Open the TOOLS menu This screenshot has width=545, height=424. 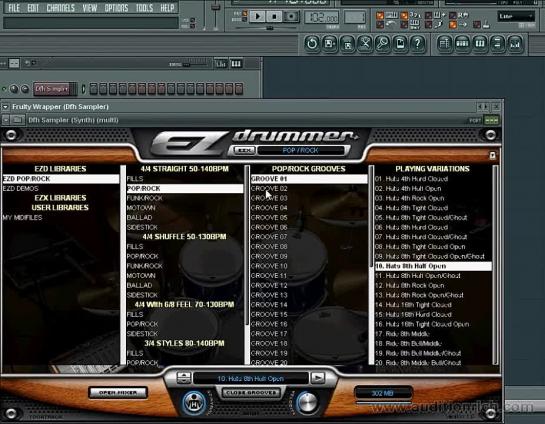(x=144, y=8)
